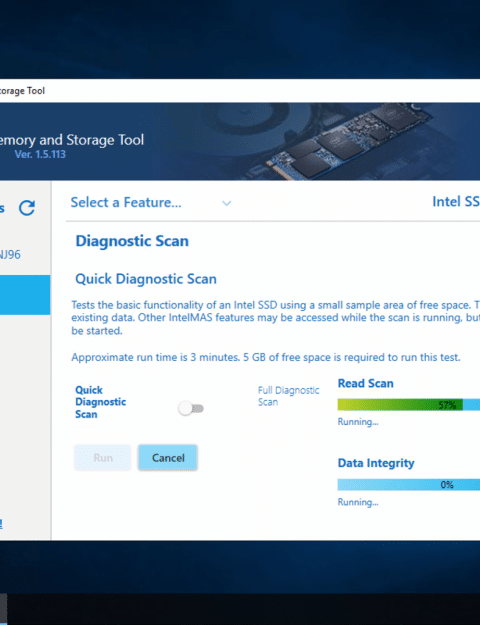Expand the feature list chevron arrow
Screen dimensions: 480x625
(226, 203)
